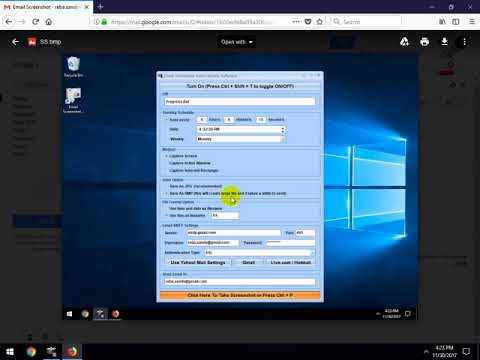Click the SMTP Server field
This screenshot has height=360, width=480.
[234, 233]
